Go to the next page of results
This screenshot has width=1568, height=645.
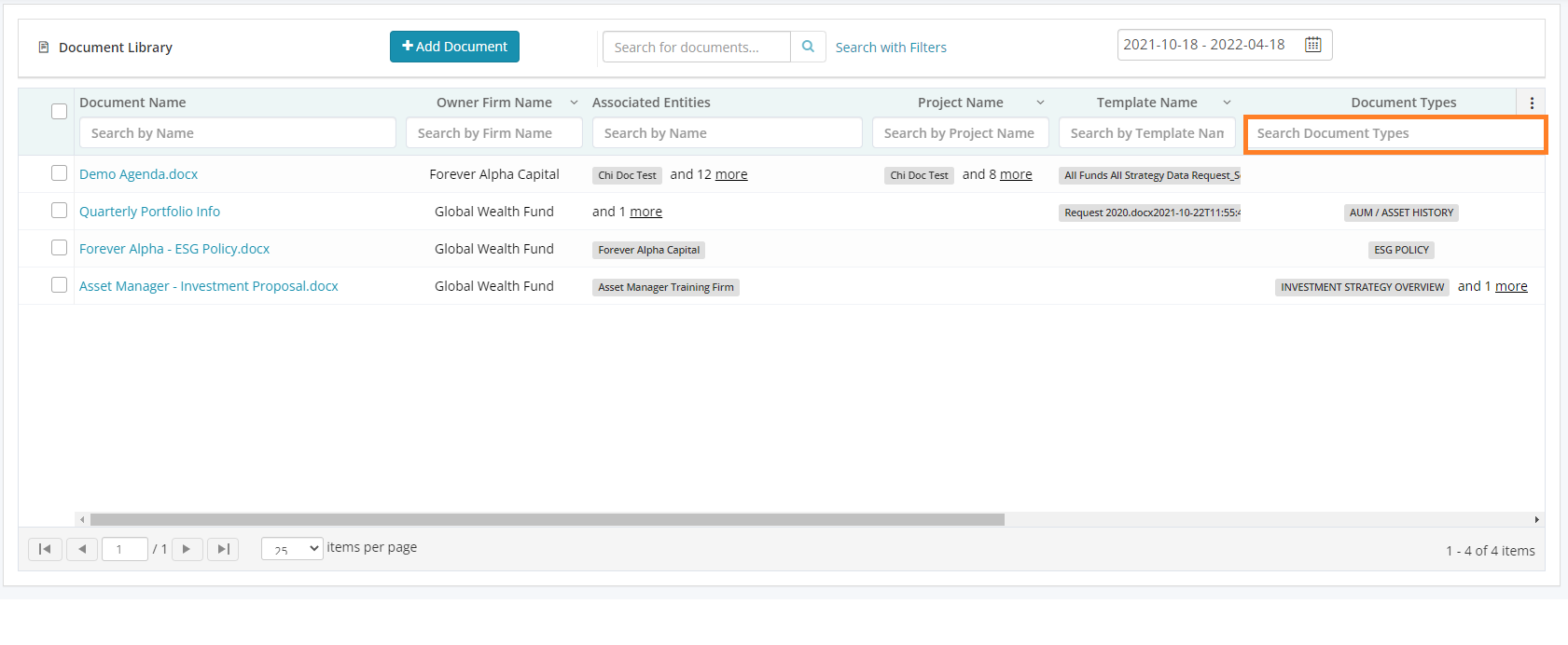187,549
